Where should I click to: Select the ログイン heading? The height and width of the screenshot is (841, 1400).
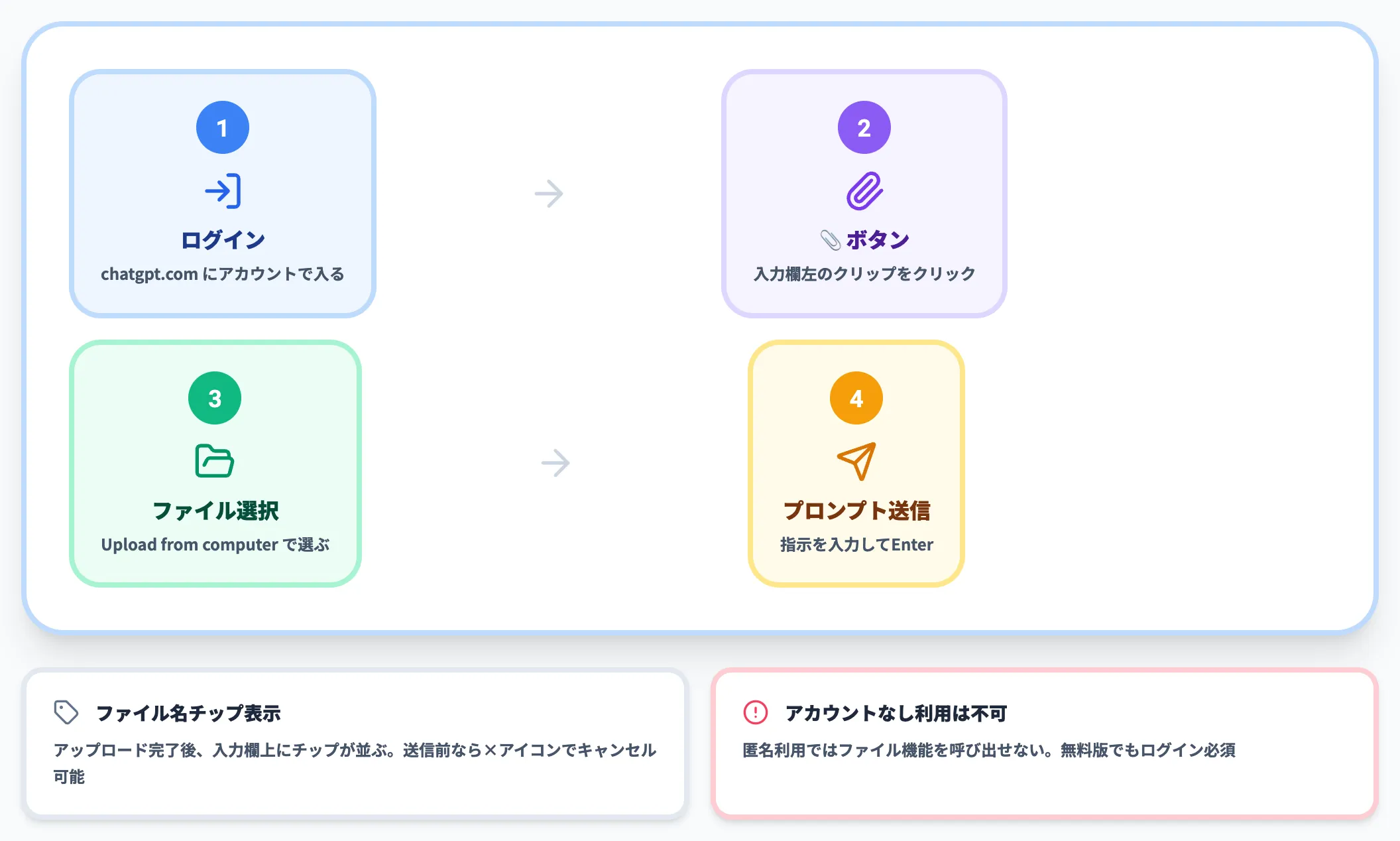tap(223, 240)
